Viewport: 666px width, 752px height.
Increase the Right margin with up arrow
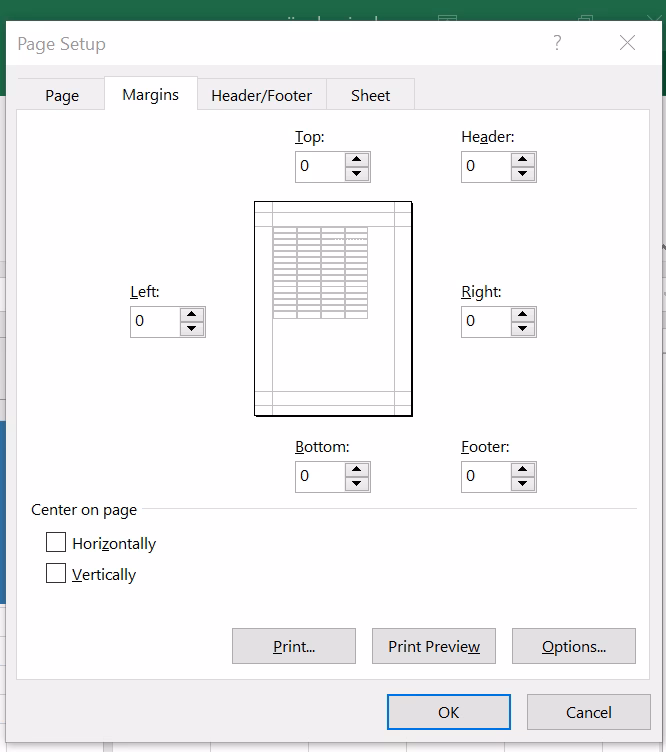(x=523, y=315)
